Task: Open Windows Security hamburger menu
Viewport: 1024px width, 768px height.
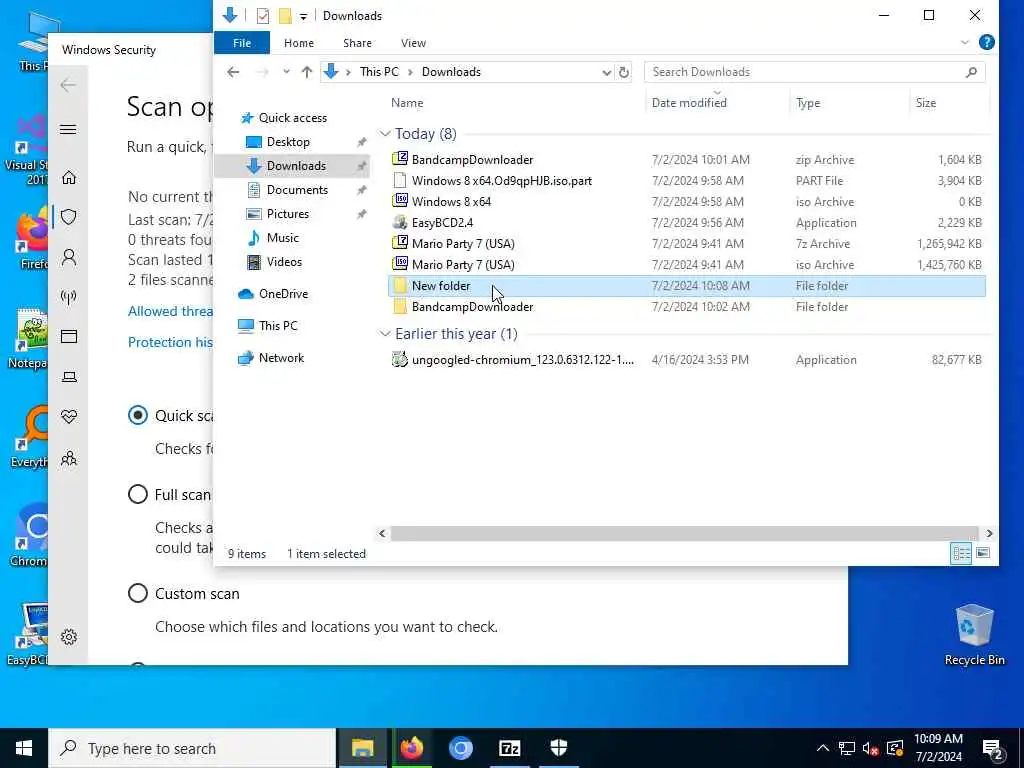Action: point(68,129)
